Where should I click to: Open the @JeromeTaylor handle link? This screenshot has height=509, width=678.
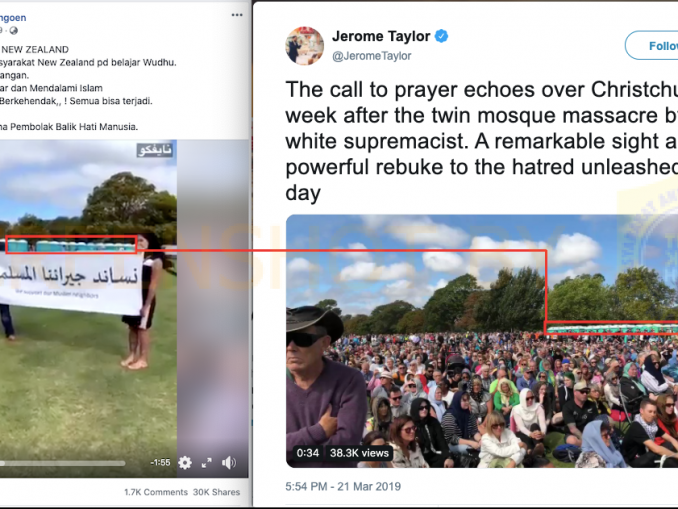[x=371, y=56]
